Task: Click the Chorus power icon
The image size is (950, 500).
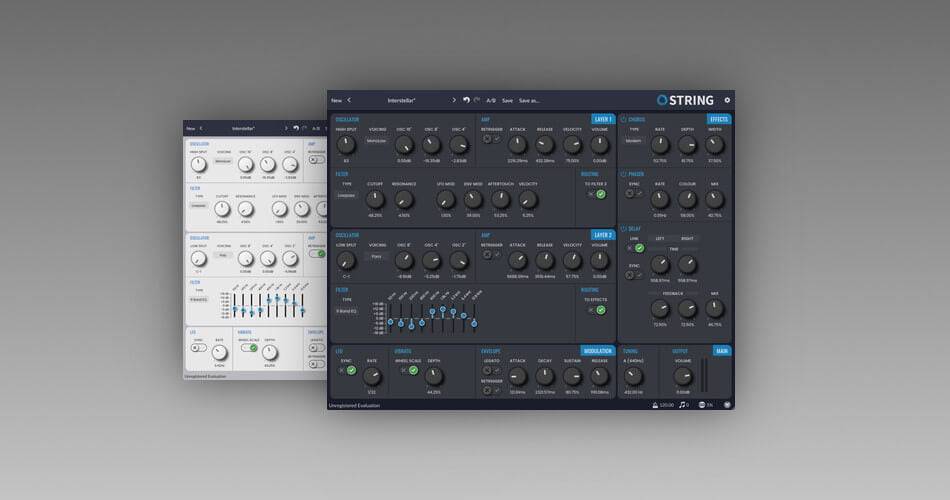Action: coord(623,119)
